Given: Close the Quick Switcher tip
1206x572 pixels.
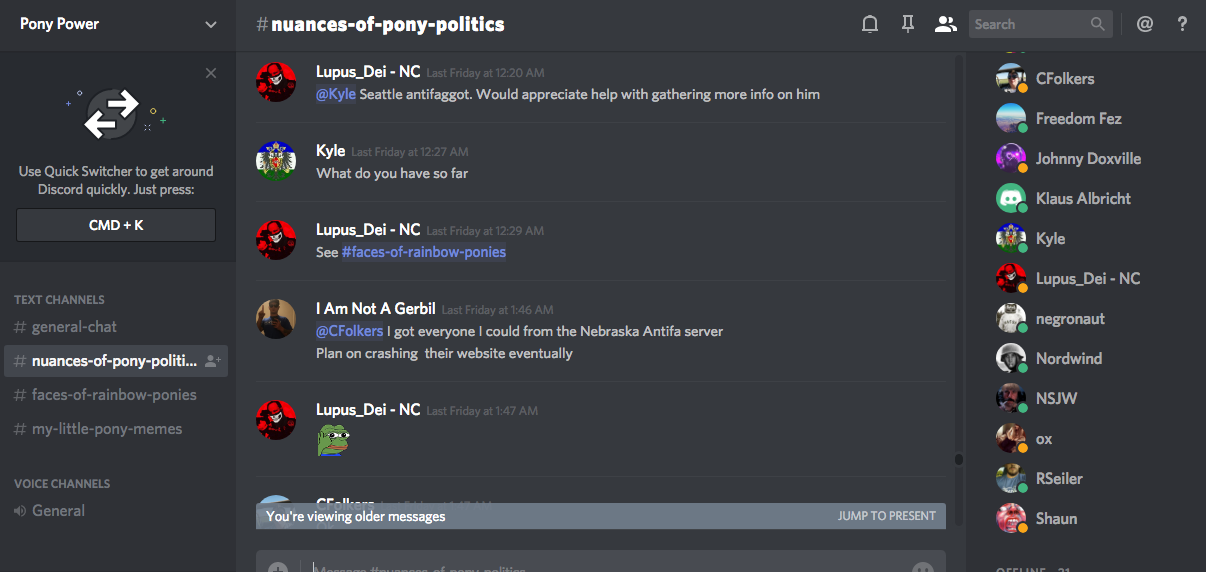Looking at the screenshot, I should tap(210, 73).
